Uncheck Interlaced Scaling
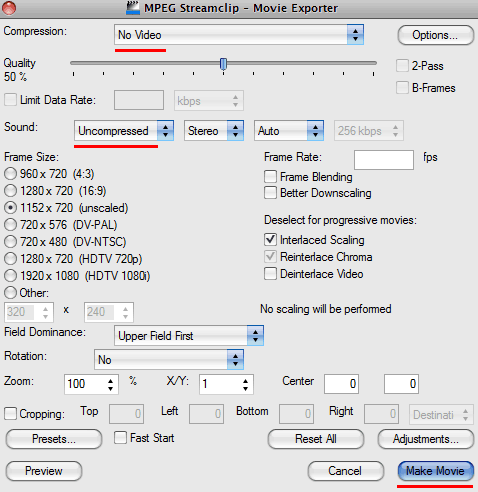This screenshot has height=492, width=478. point(270,239)
